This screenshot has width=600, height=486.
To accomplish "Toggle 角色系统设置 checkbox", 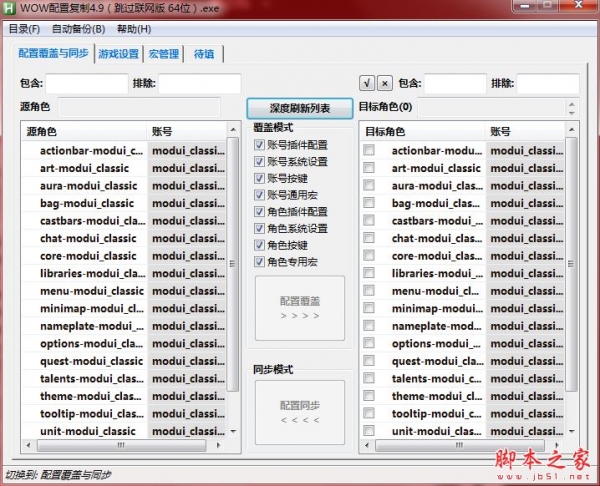I will click(259, 228).
